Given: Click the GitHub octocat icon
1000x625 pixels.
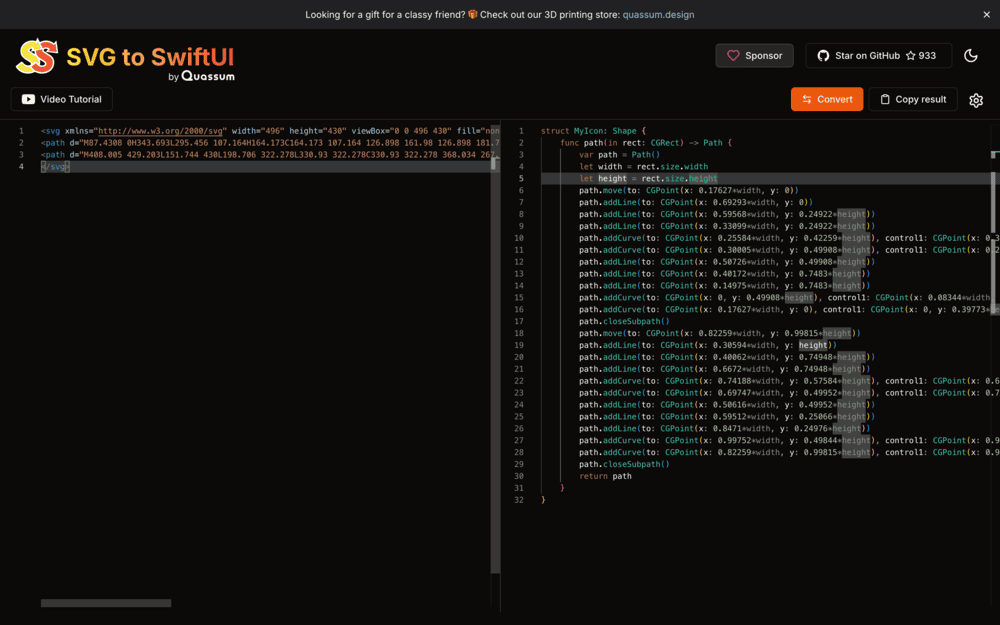Looking at the screenshot, I should (823, 55).
